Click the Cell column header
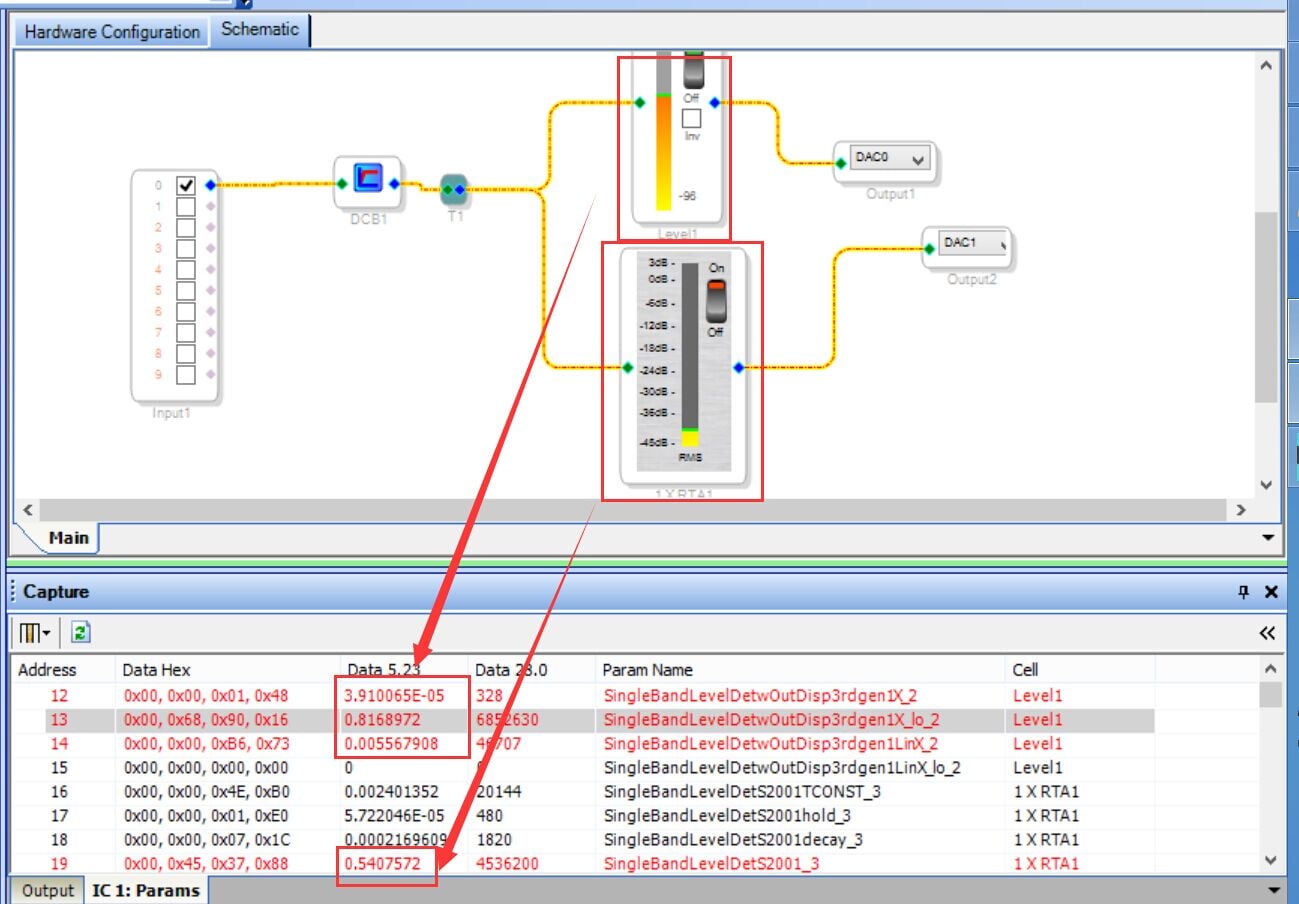The image size is (1299, 904). click(1080, 670)
